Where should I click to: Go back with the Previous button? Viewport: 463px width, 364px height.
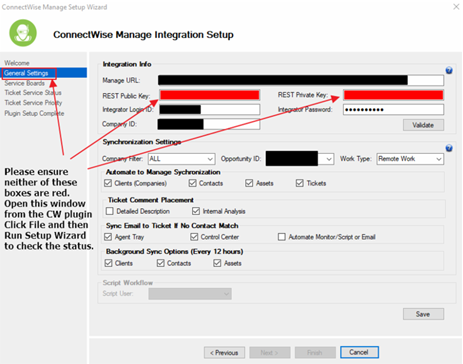click(x=224, y=352)
